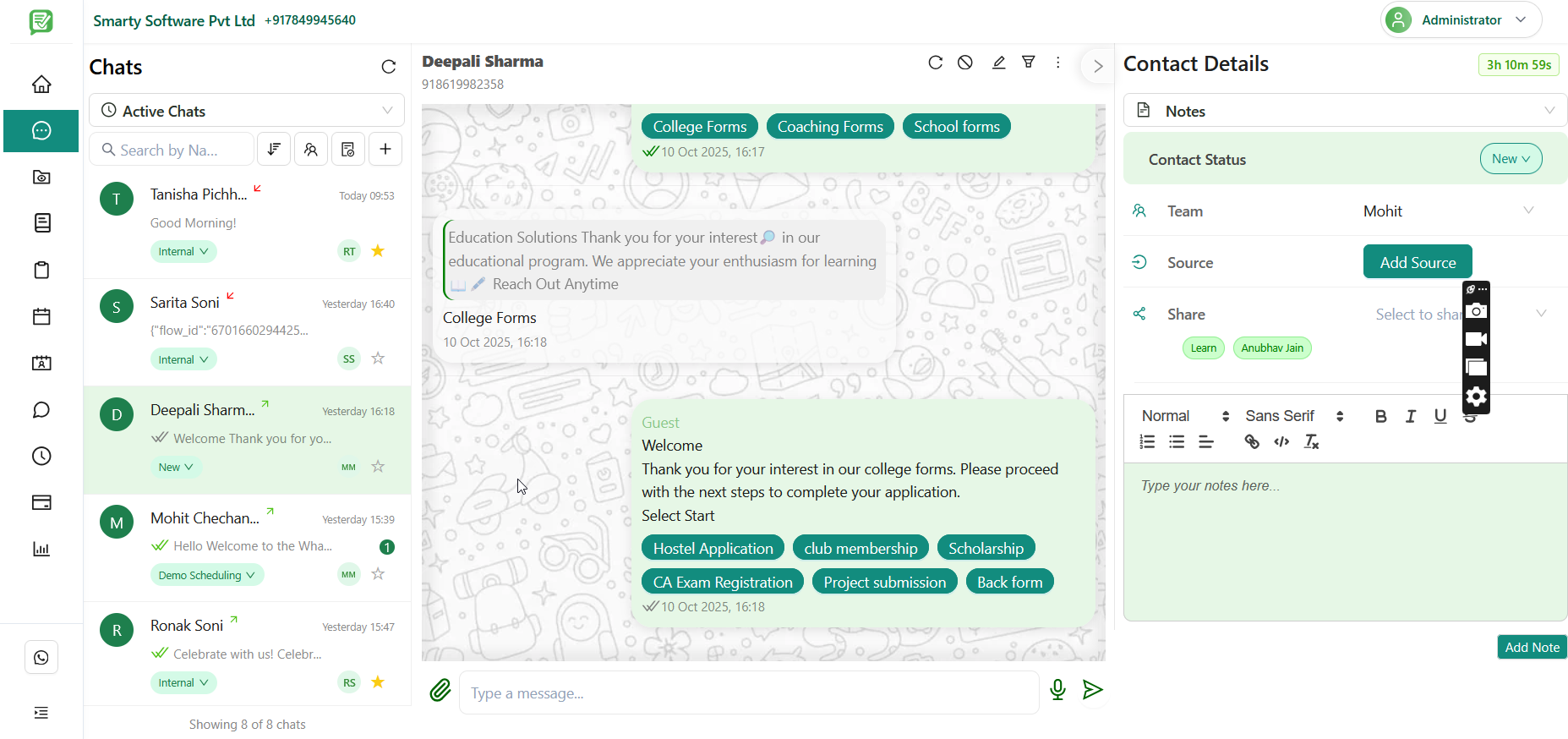This screenshot has width=1568, height=739.
Task: Open the bar chart reports icon
Action: 41,549
